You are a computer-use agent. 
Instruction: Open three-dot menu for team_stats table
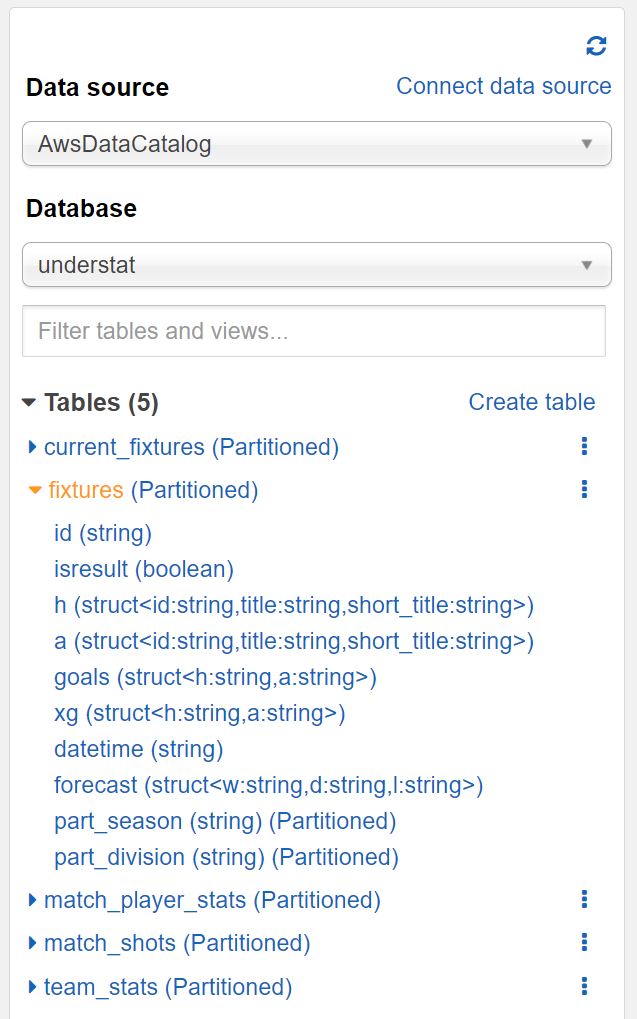tap(585, 987)
